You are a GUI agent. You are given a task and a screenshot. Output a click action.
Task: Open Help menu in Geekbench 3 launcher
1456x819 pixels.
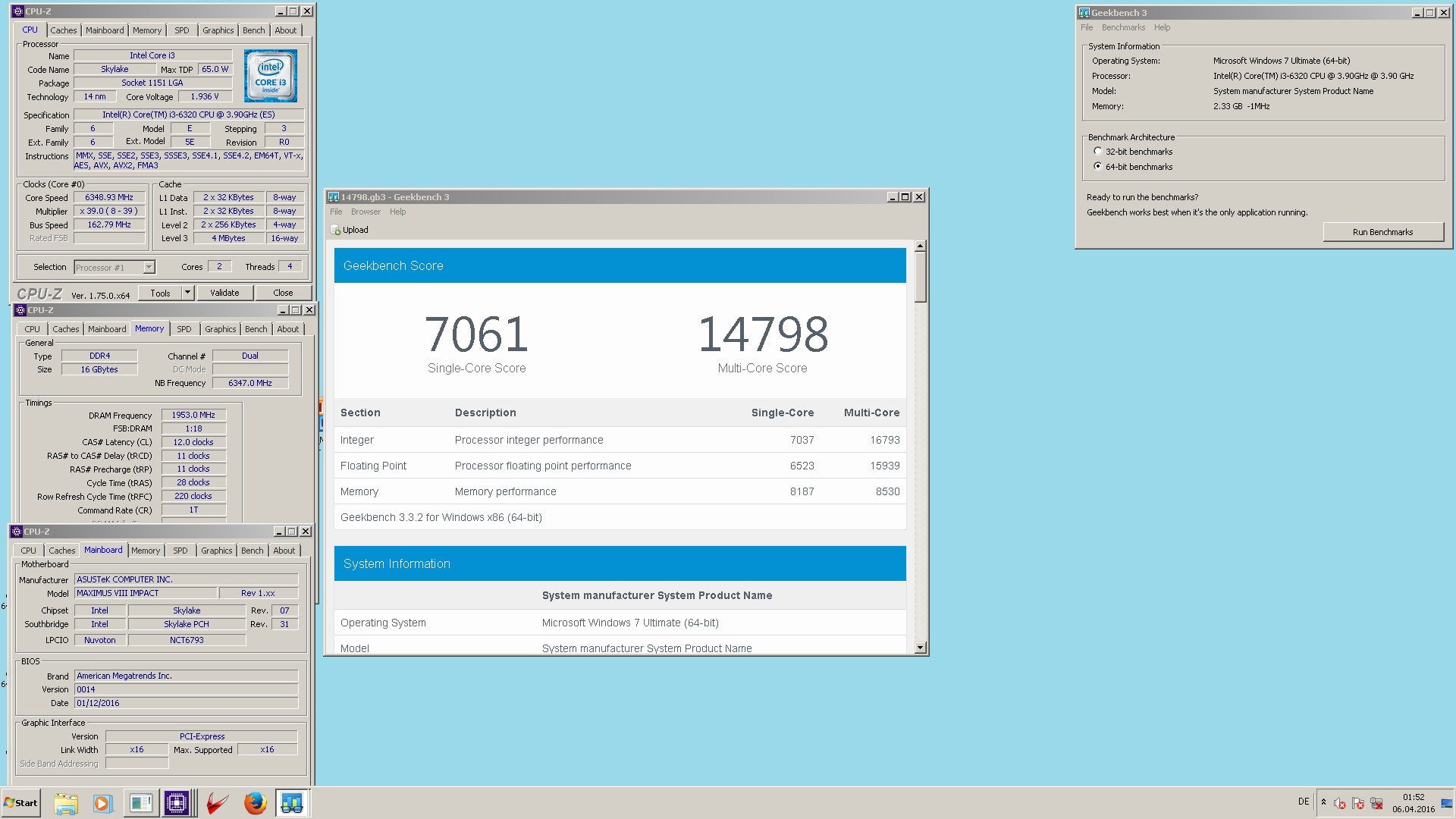[1163, 28]
